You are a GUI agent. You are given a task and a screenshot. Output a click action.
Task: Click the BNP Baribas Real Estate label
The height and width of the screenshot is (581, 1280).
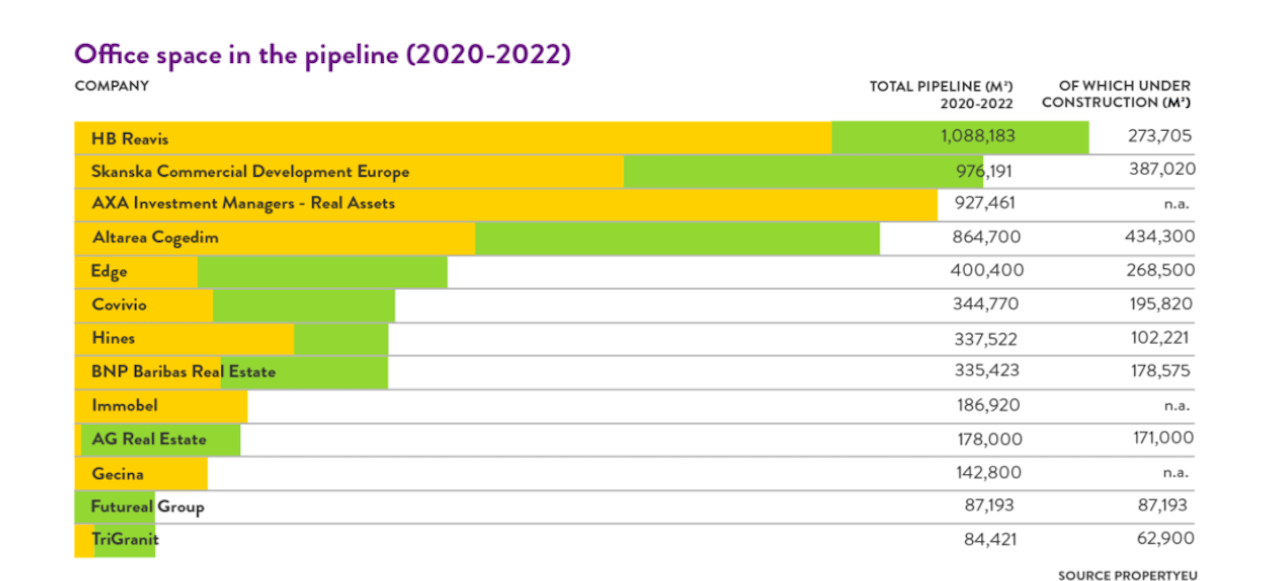183,372
